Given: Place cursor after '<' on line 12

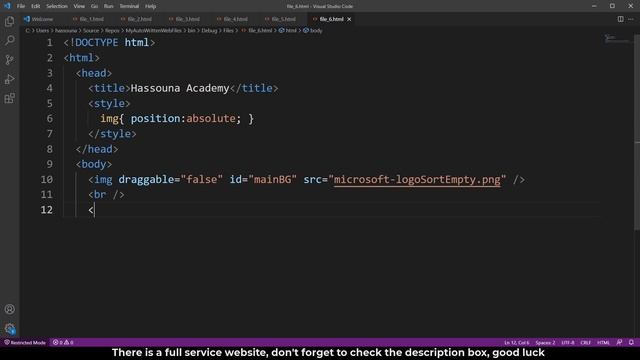Looking at the screenshot, I should (94, 210).
